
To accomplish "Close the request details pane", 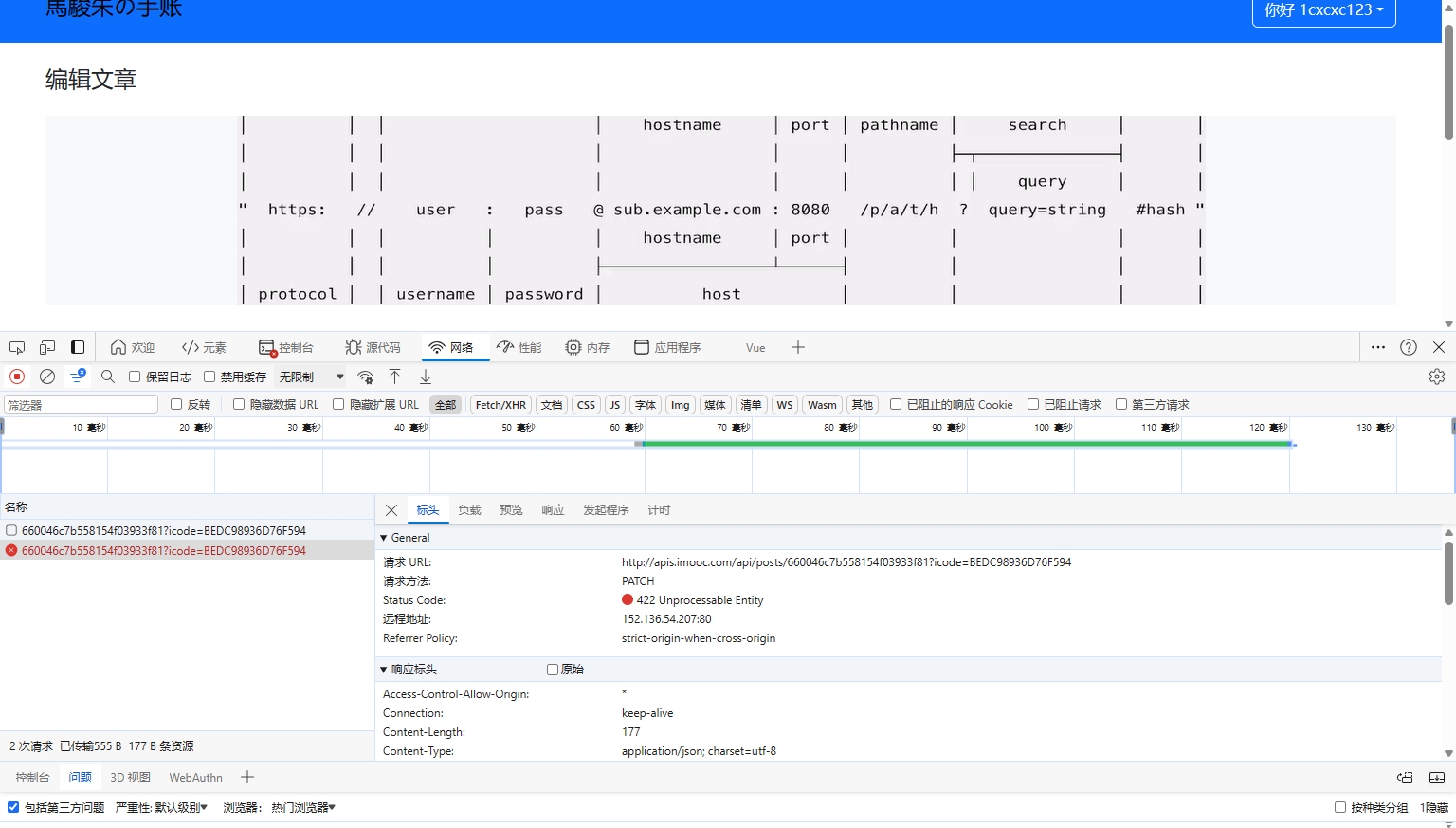I will 391,510.
